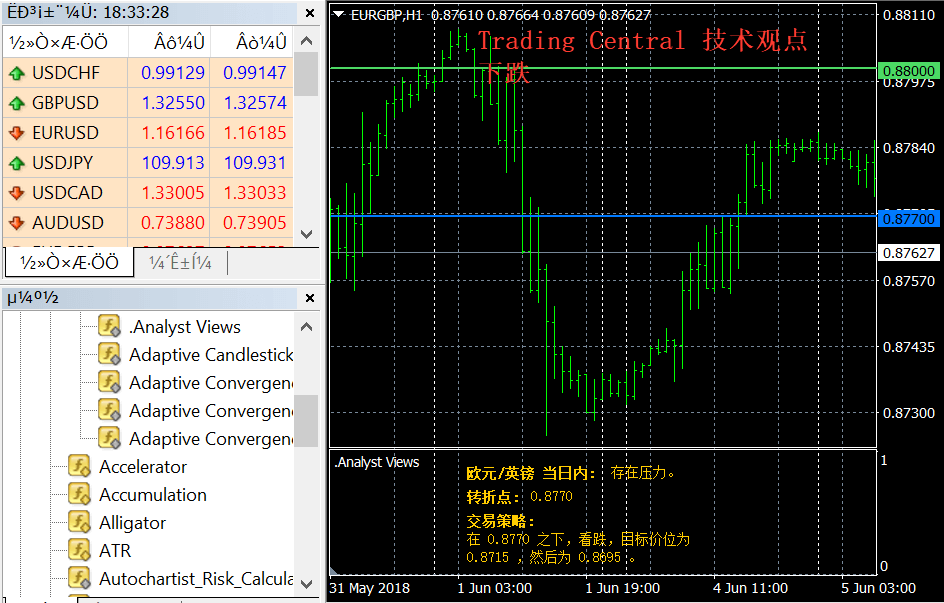Select the Accumulation indicator
944x603 pixels.
153,495
